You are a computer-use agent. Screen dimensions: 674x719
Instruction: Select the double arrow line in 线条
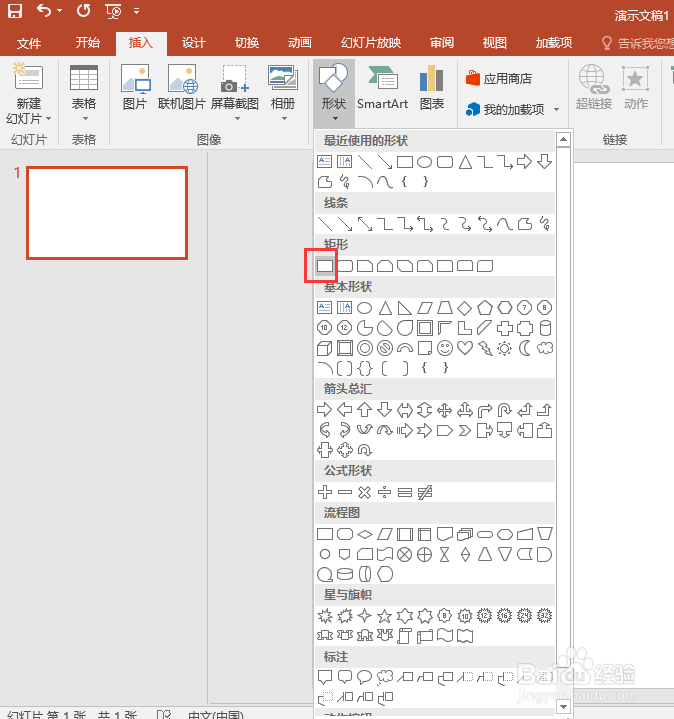coord(365,224)
